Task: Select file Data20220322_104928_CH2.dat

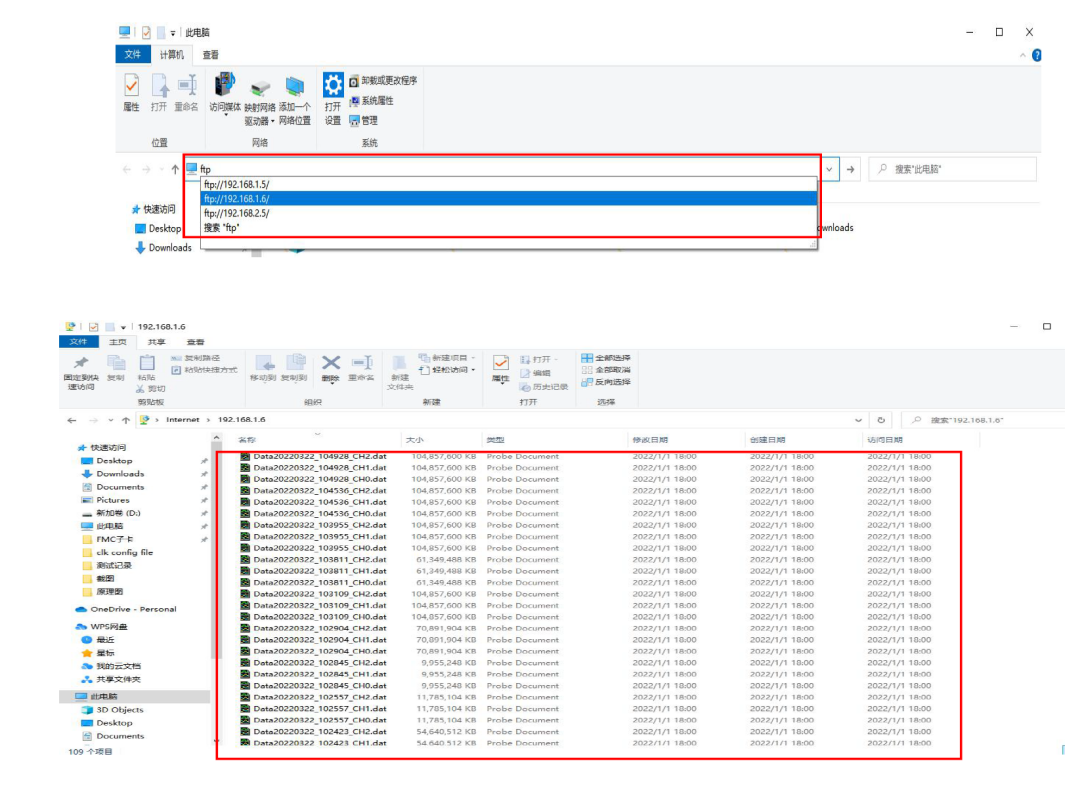Action: tap(319, 456)
